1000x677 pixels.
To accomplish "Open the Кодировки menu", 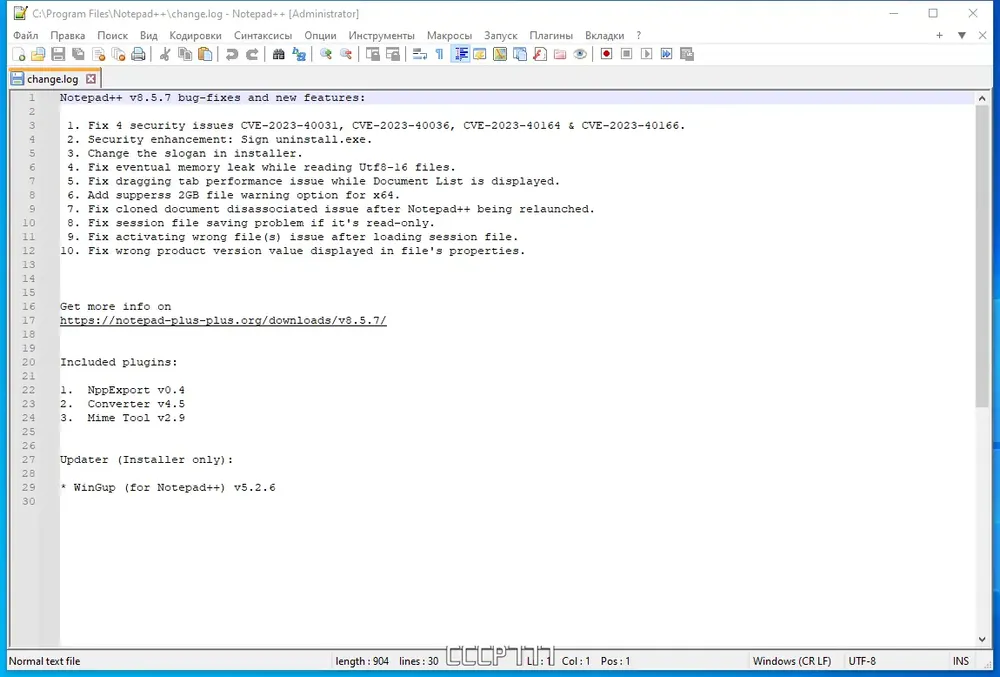I will tap(195, 36).
